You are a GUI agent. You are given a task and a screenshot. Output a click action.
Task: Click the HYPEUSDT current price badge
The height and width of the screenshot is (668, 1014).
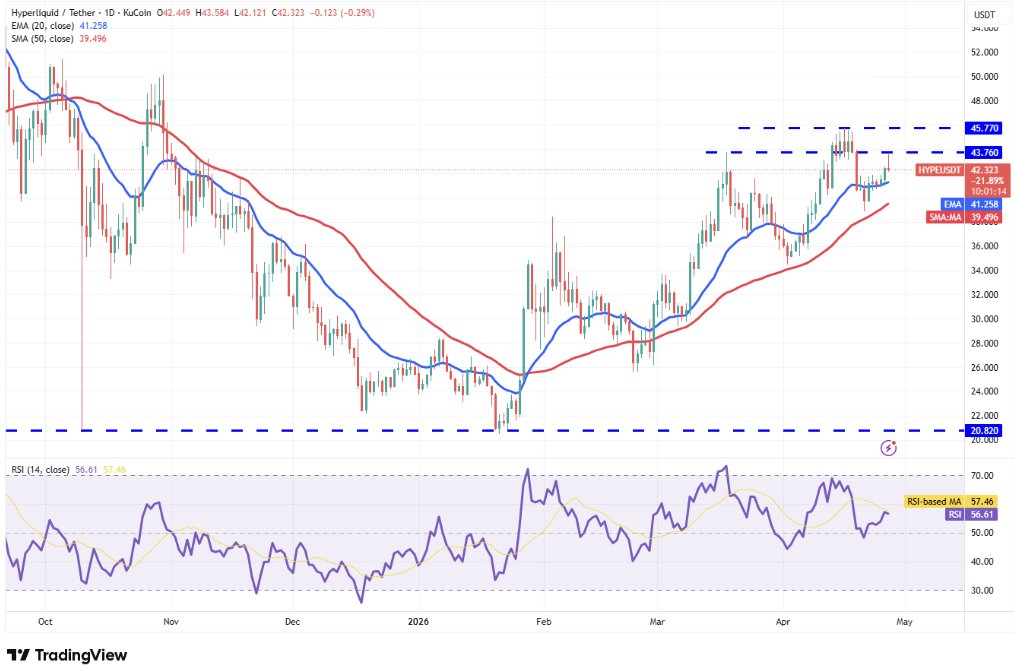940,170
